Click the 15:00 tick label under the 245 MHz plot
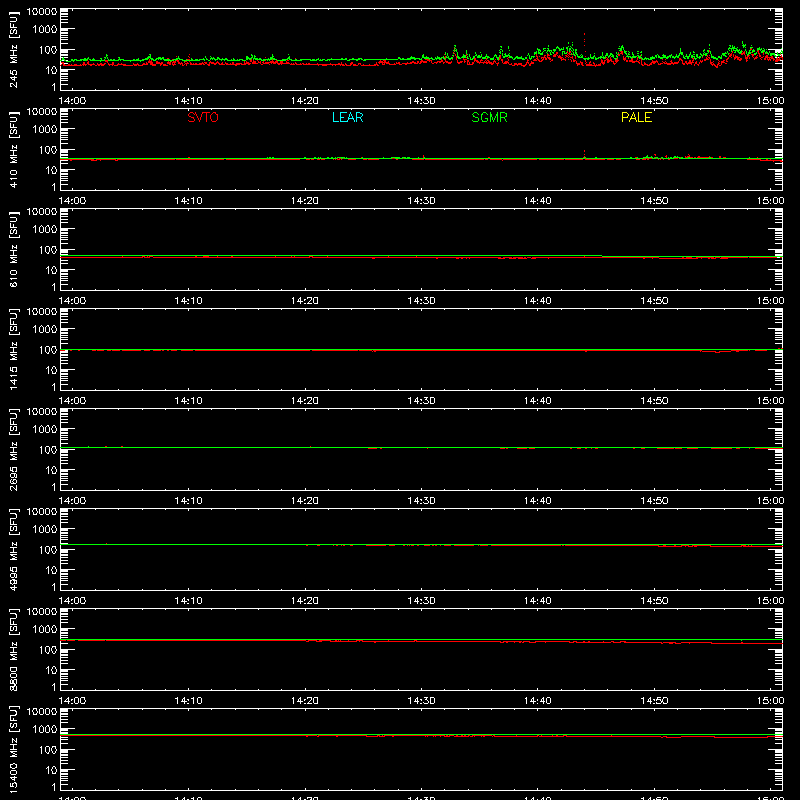800x800 pixels. [x=770, y=101]
